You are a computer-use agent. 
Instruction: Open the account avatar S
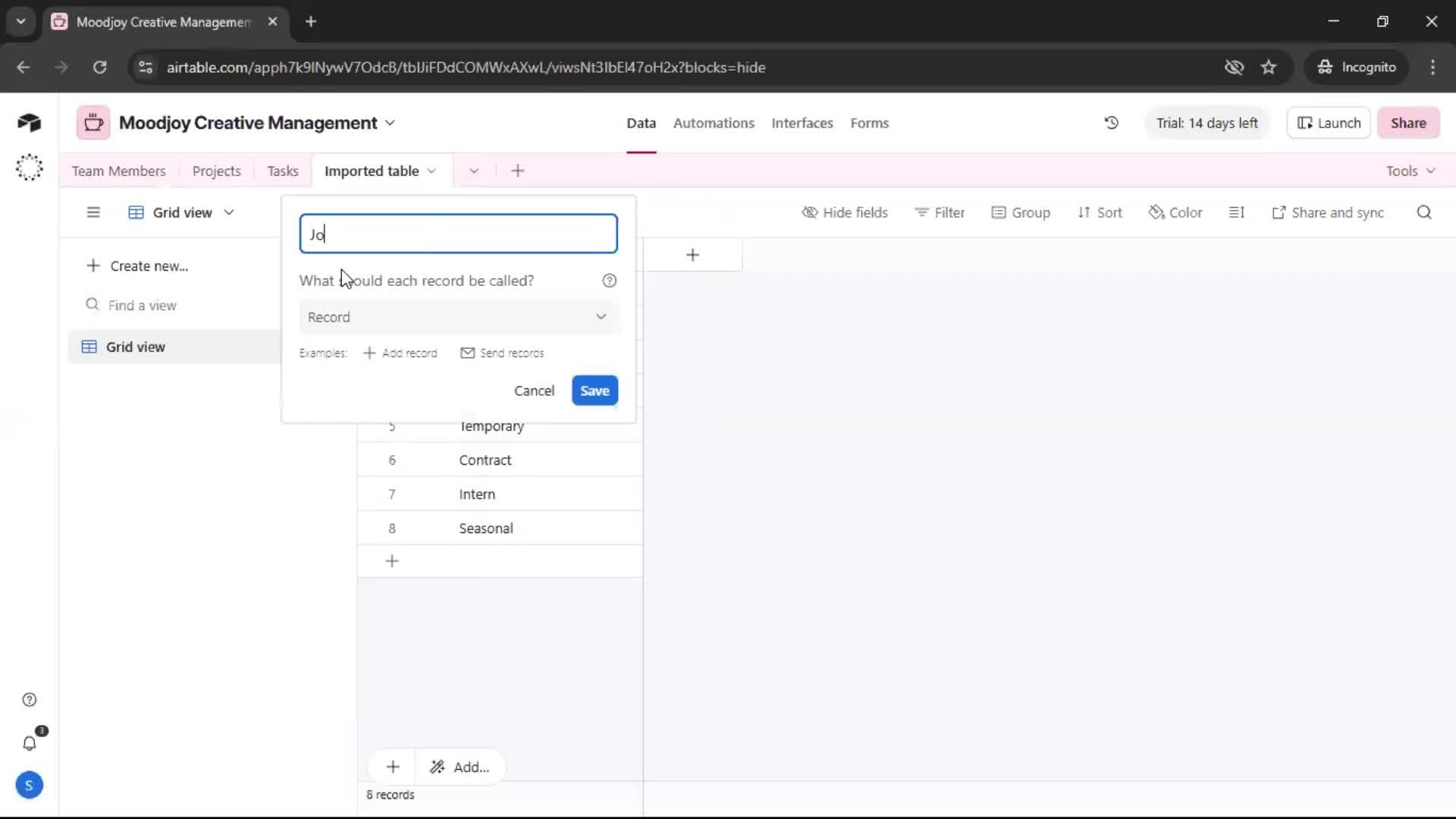tap(29, 785)
